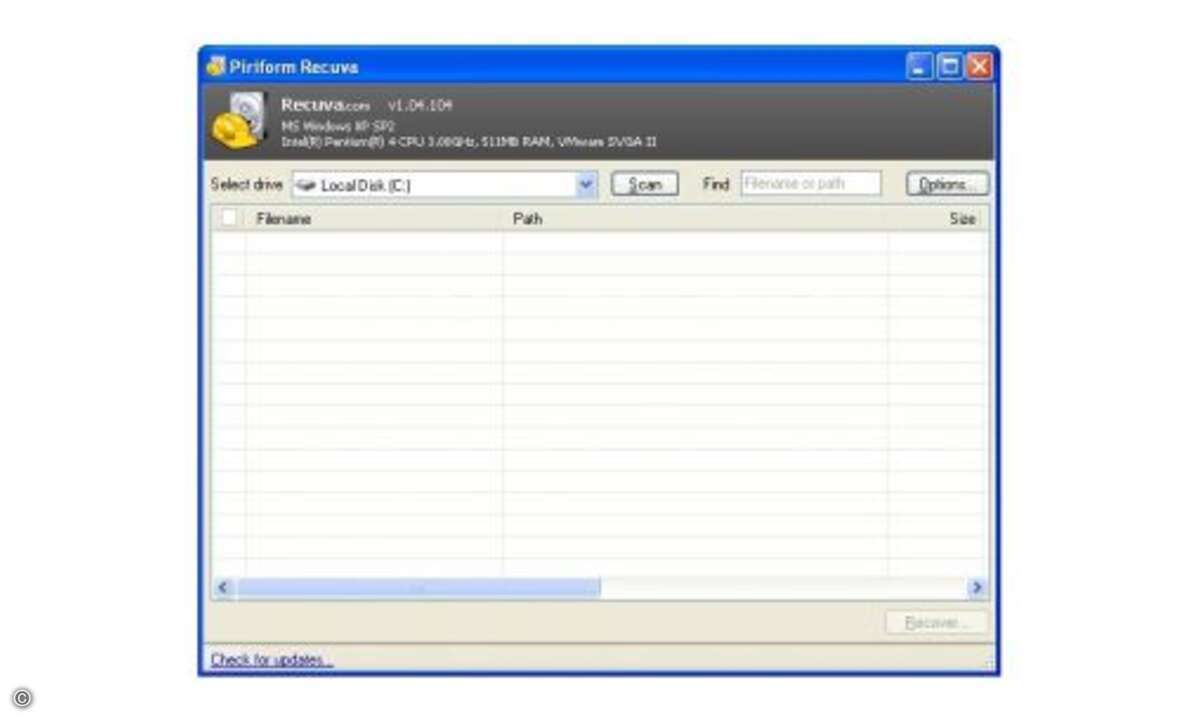The width and height of the screenshot is (1200, 720).
Task: Click the Recuva.com version text
Action: coord(367,105)
